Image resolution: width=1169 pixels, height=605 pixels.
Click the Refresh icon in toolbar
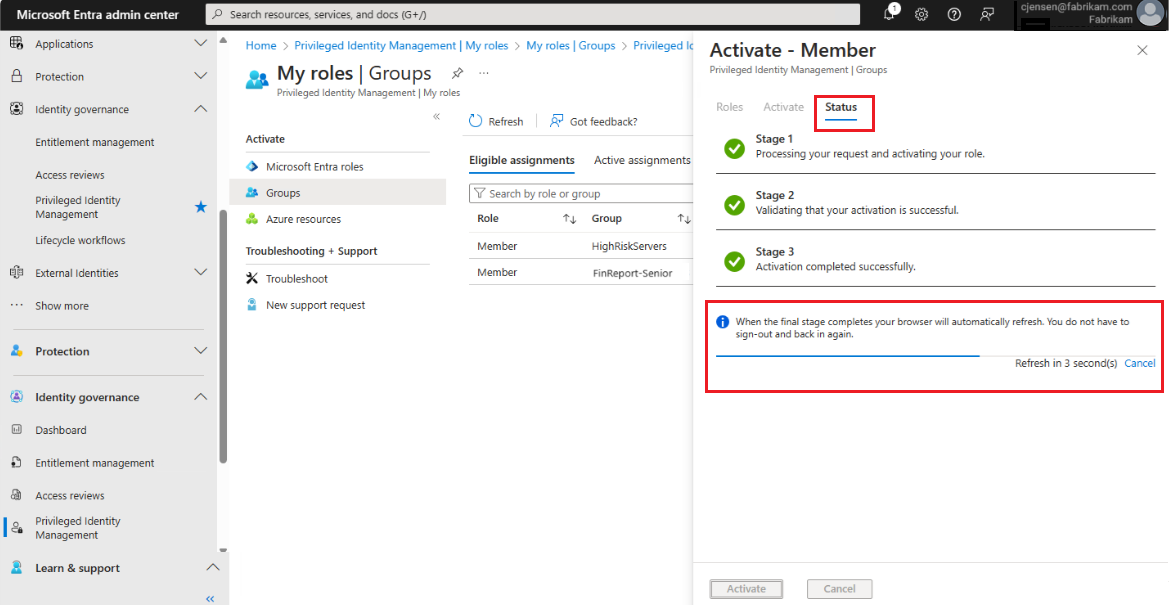[476, 121]
